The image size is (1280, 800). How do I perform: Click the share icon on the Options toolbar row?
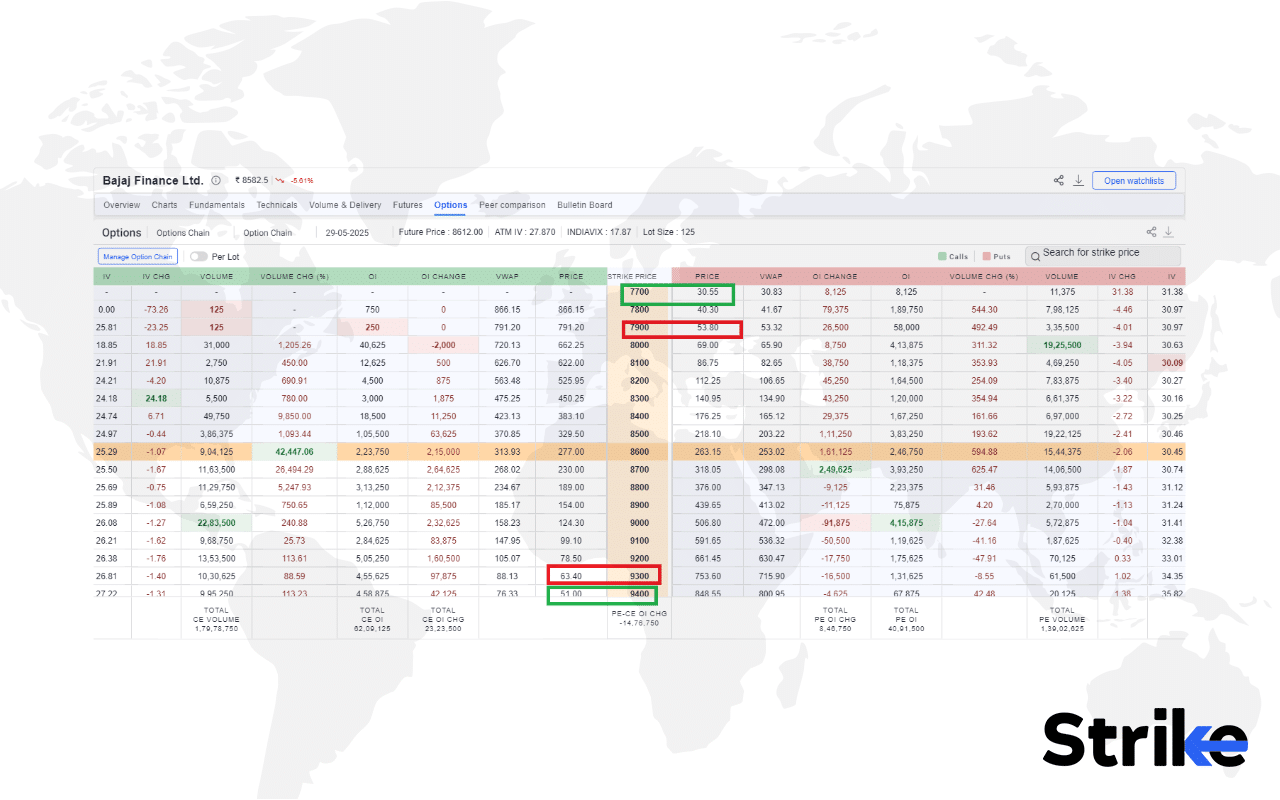pyautogui.click(x=1152, y=232)
